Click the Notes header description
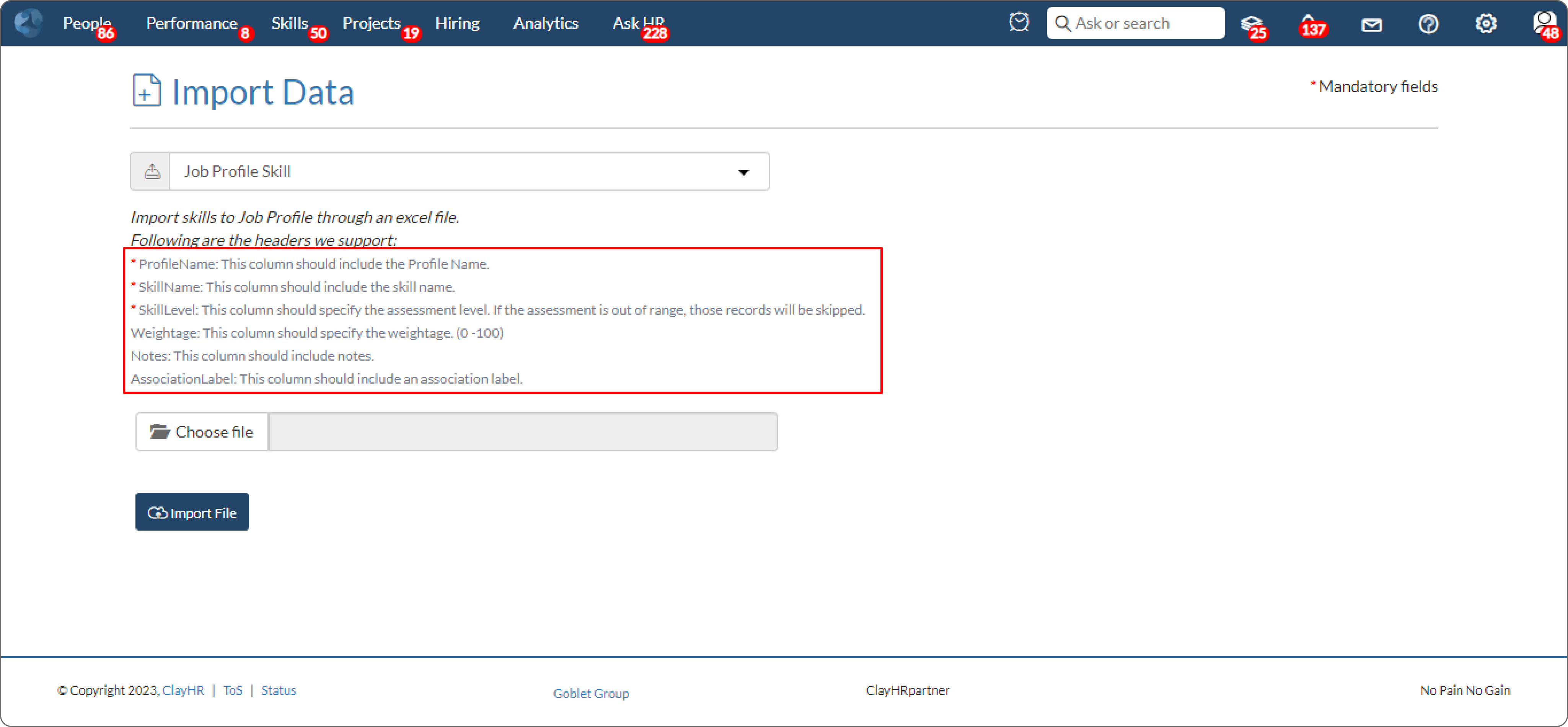Viewport: 1568px width, 727px height. click(253, 356)
